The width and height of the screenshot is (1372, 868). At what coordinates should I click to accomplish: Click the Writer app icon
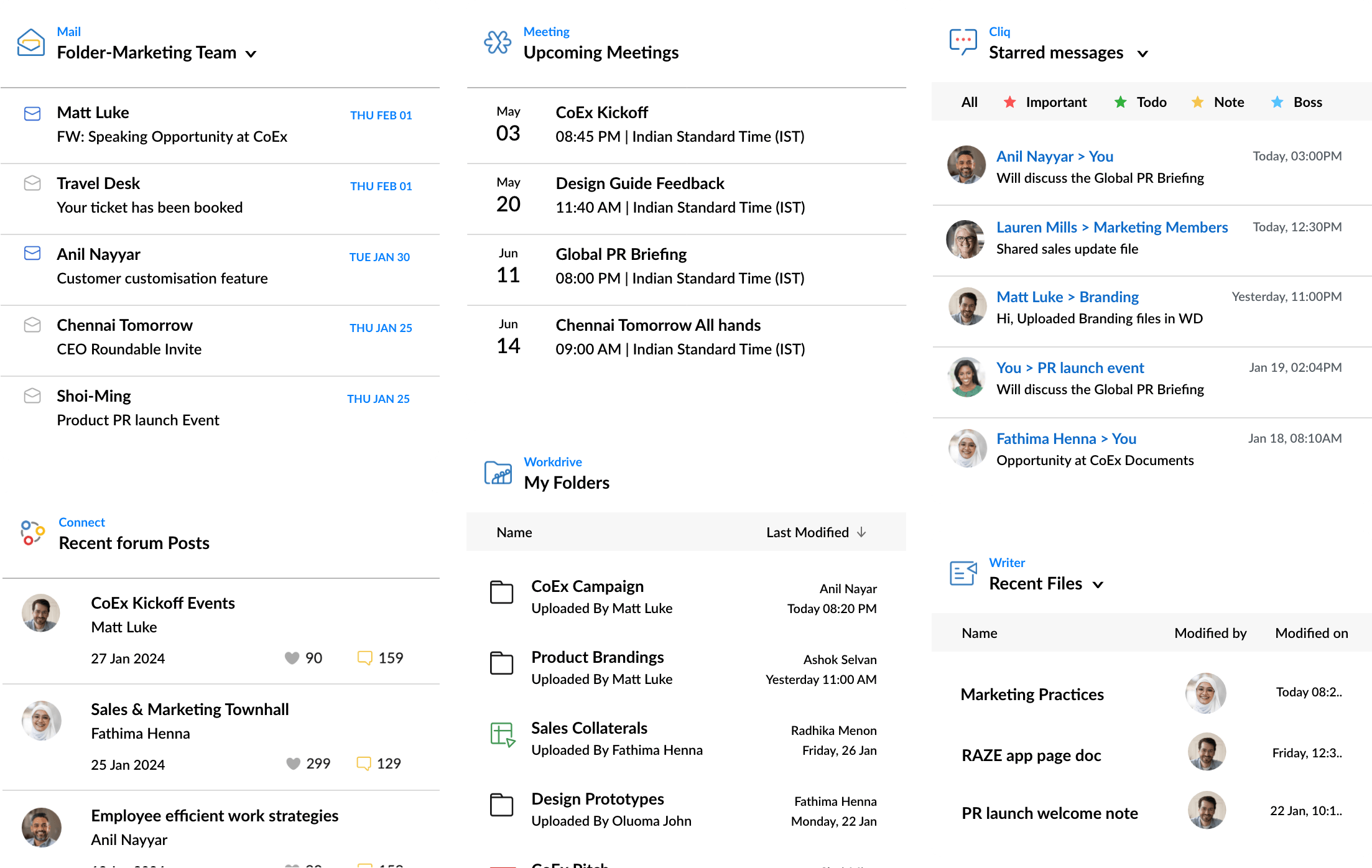point(963,573)
